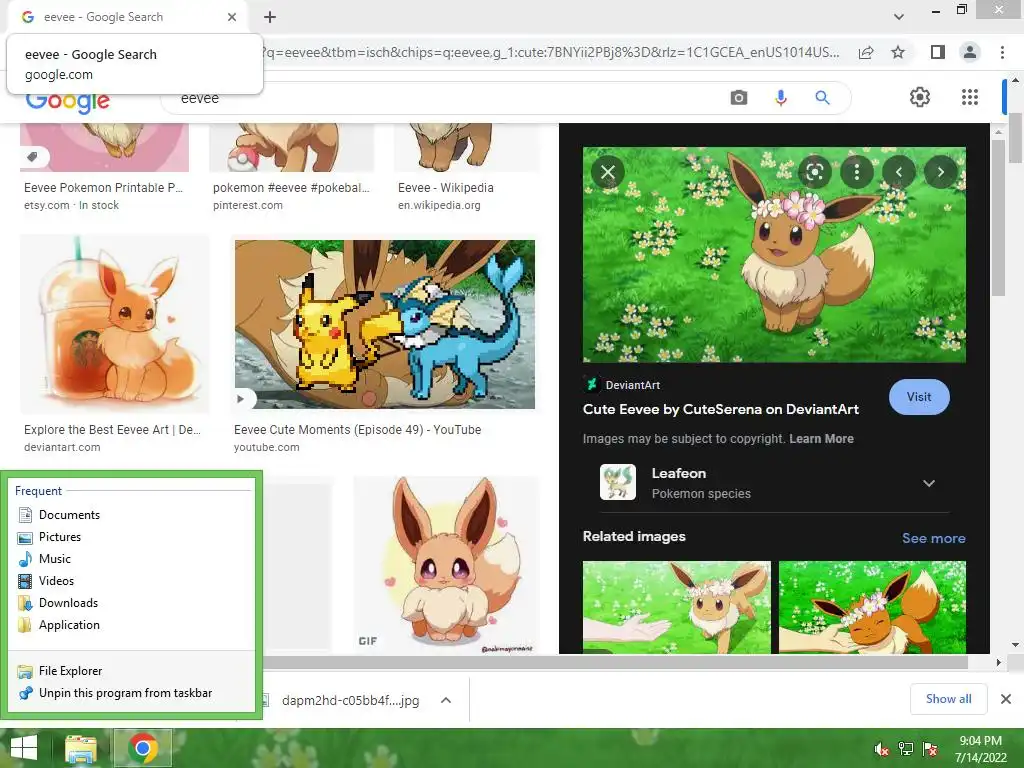
Task: Click the etsy product tag icon
Action: [33, 157]
